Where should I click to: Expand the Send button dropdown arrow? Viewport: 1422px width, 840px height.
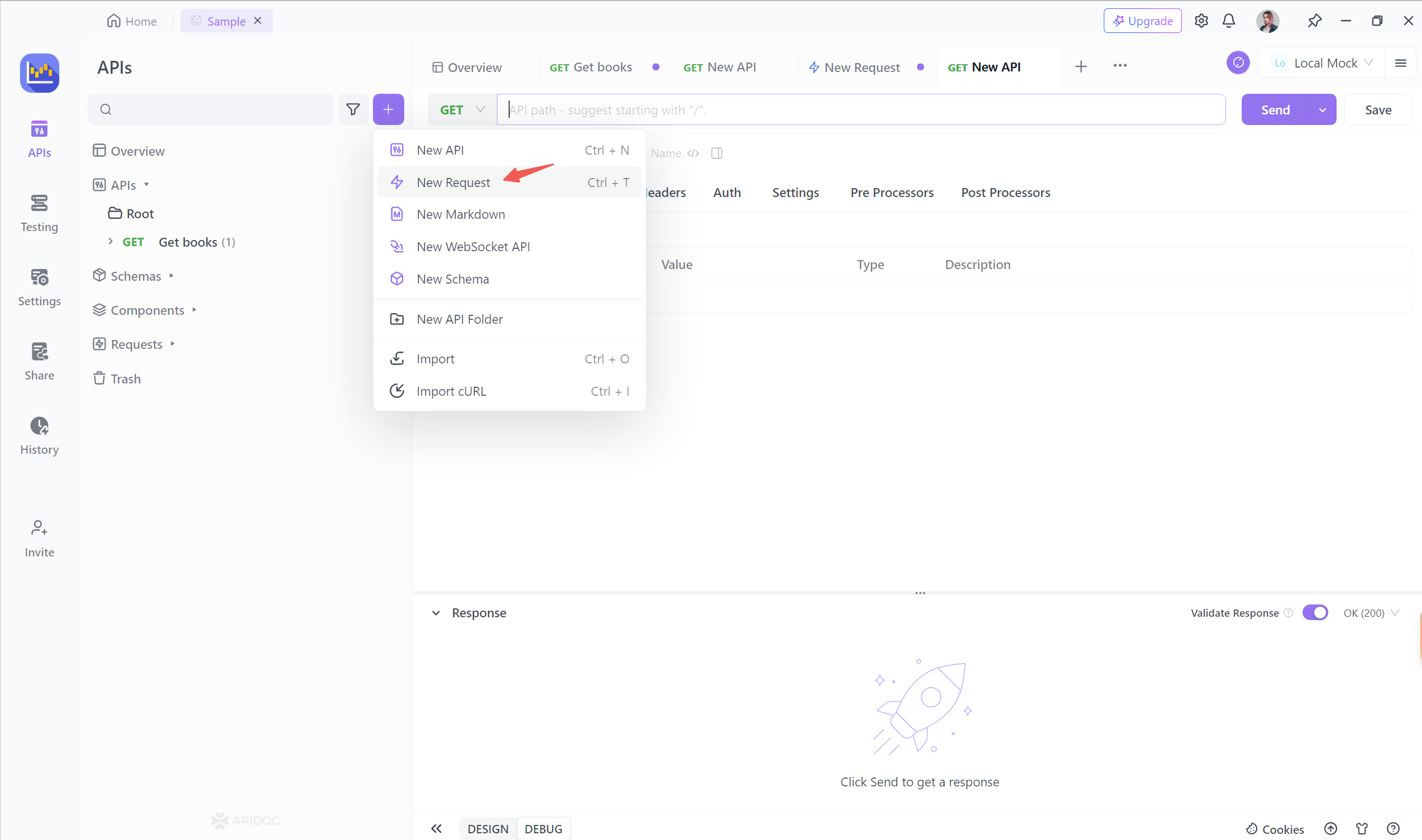1322,110
